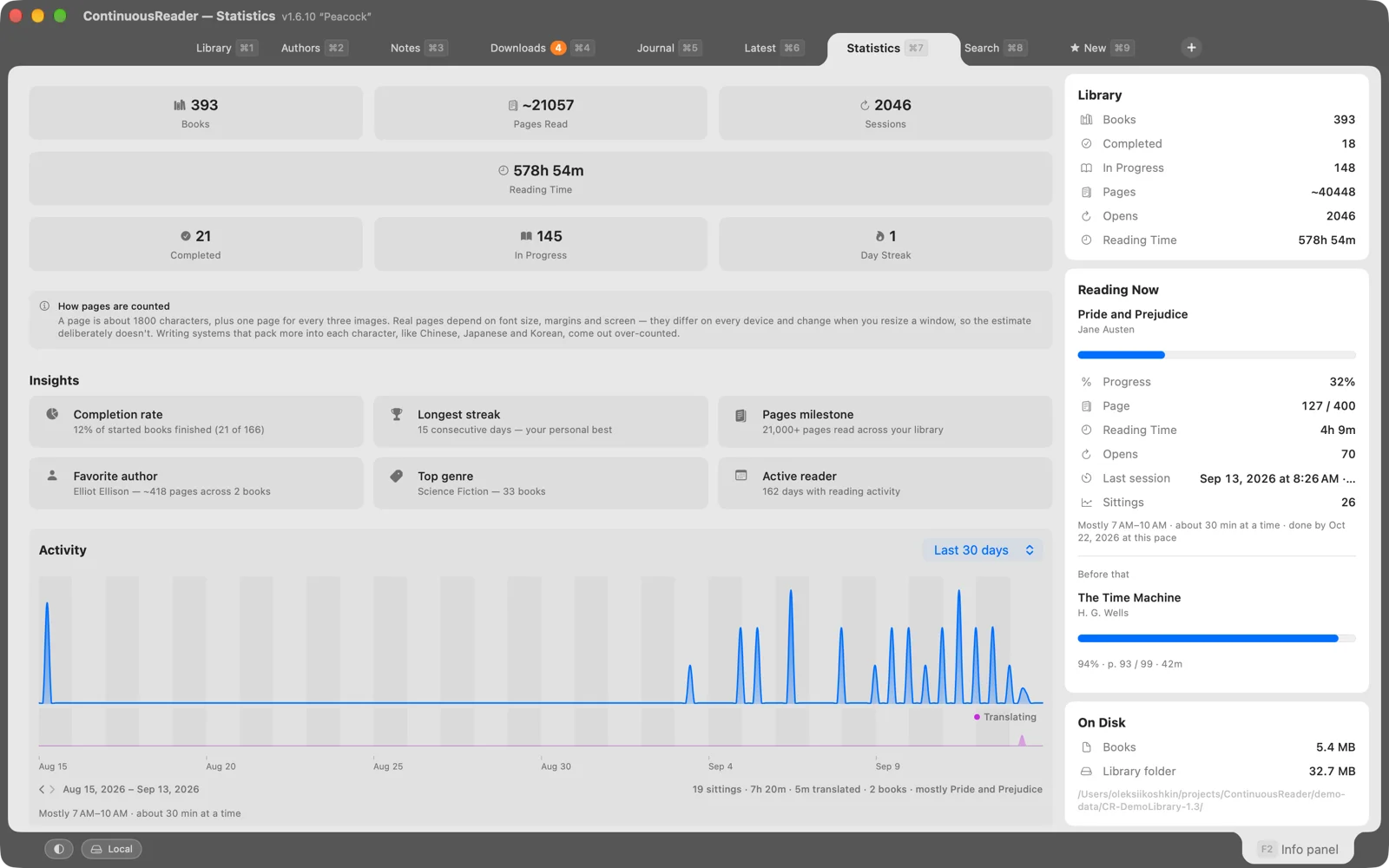Click The Time Machine progress bar
Screen dimensions: 1389x868
click(1216, 638)
